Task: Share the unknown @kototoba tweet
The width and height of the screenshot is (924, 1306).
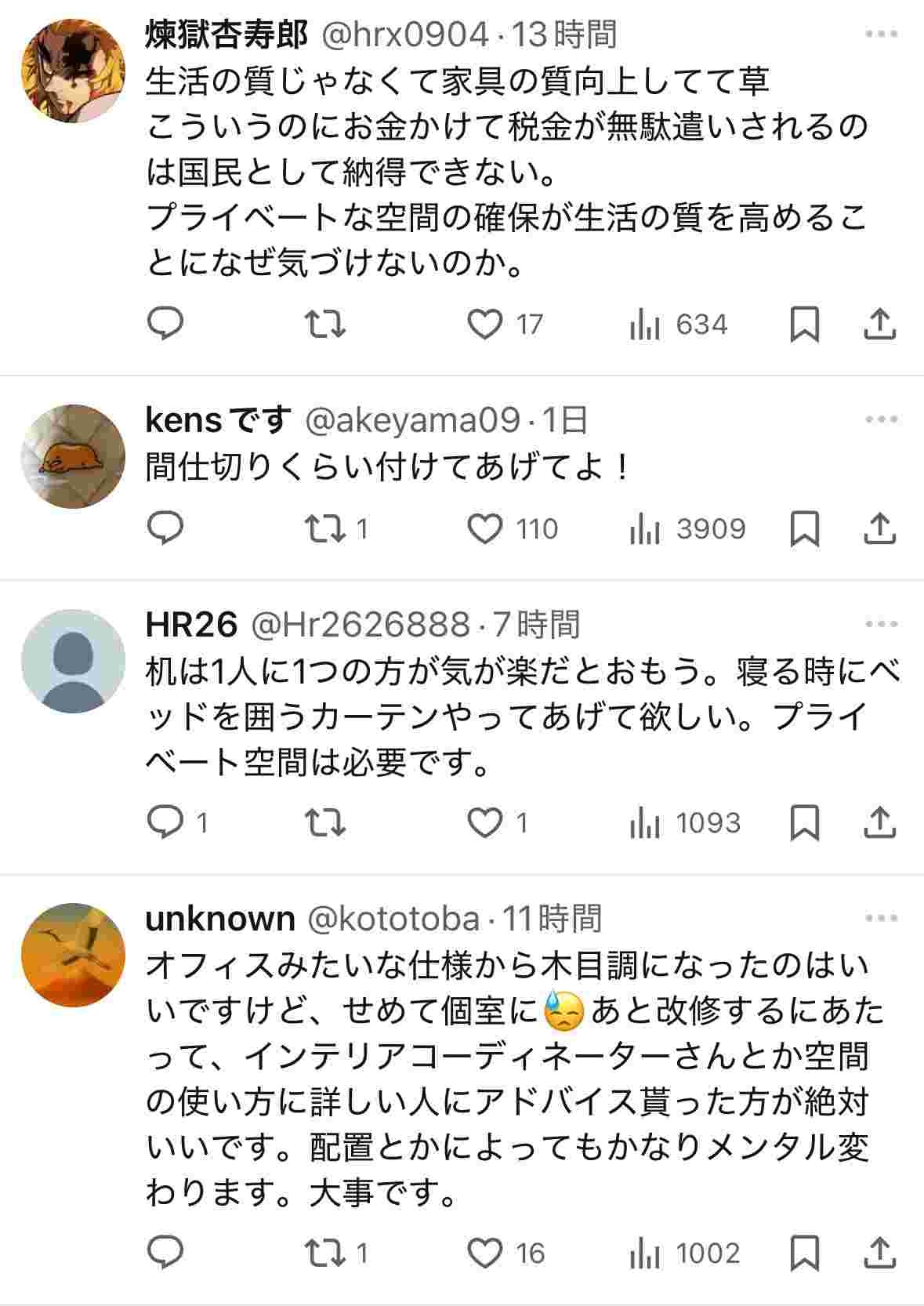Action: point(879,1253)
